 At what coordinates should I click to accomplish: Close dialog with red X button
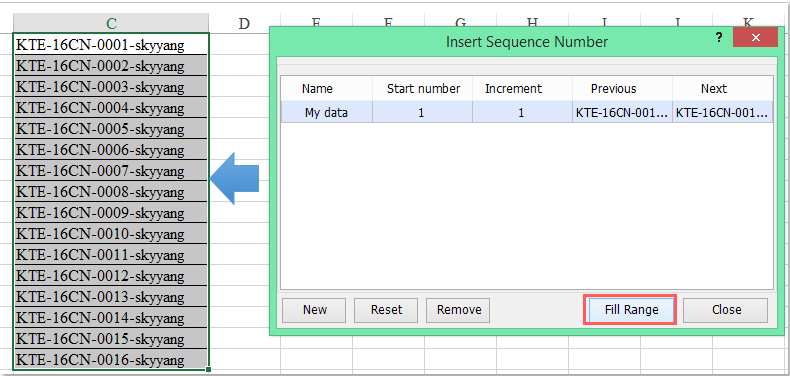click(755, 37)
